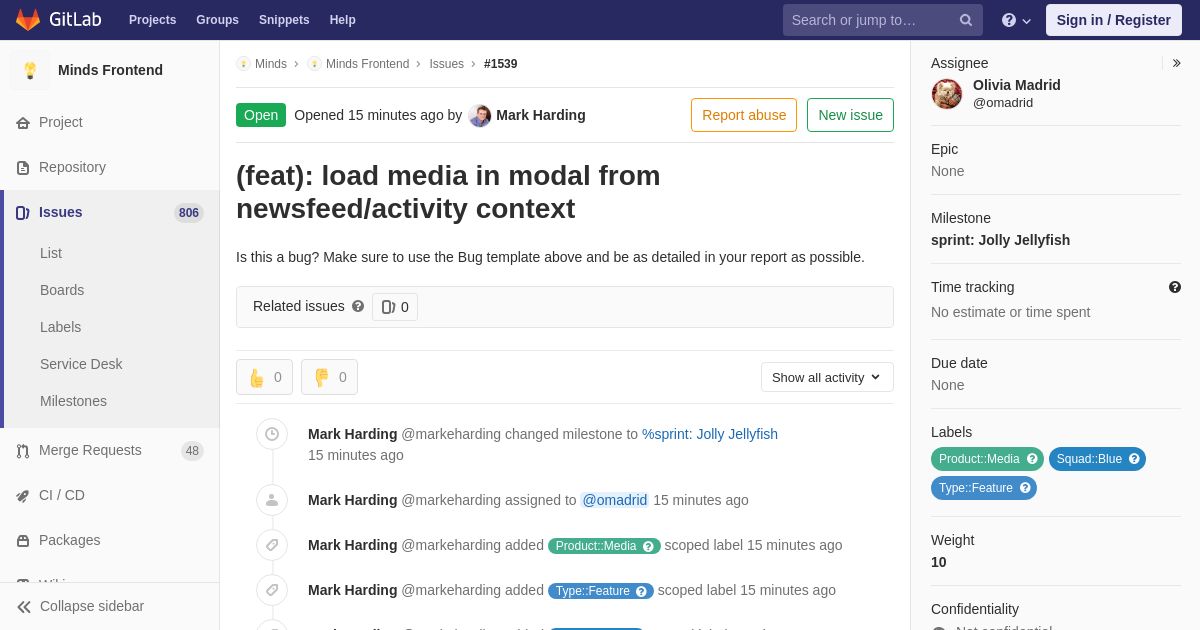Click the 806 issues count badge
The width and height of the screenshot is (1200, 630).
[189, 213]
